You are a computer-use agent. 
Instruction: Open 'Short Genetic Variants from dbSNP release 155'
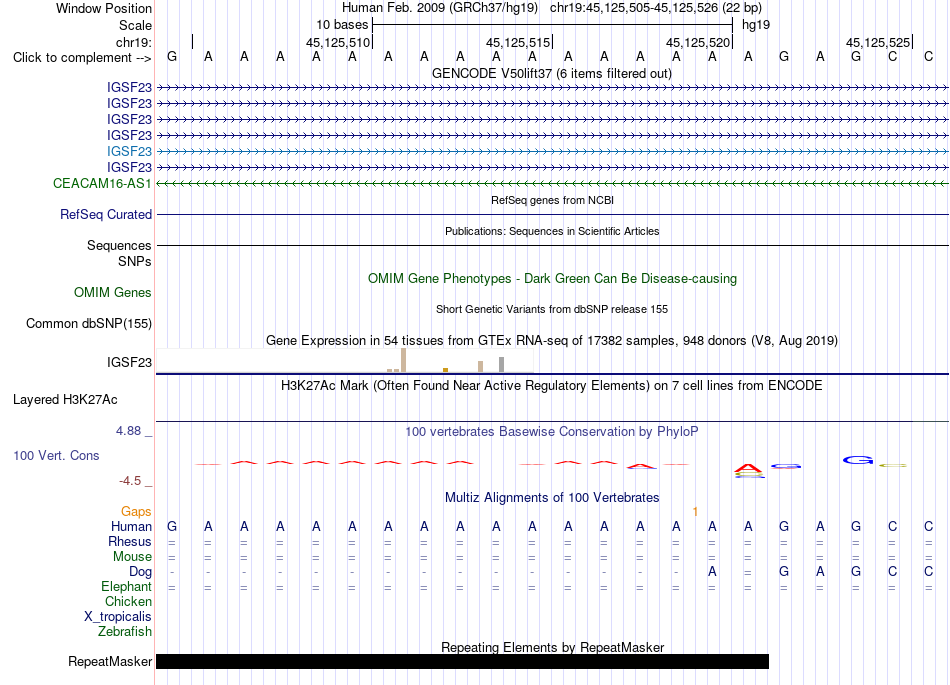pyautogui.click(x=552, y=309)
